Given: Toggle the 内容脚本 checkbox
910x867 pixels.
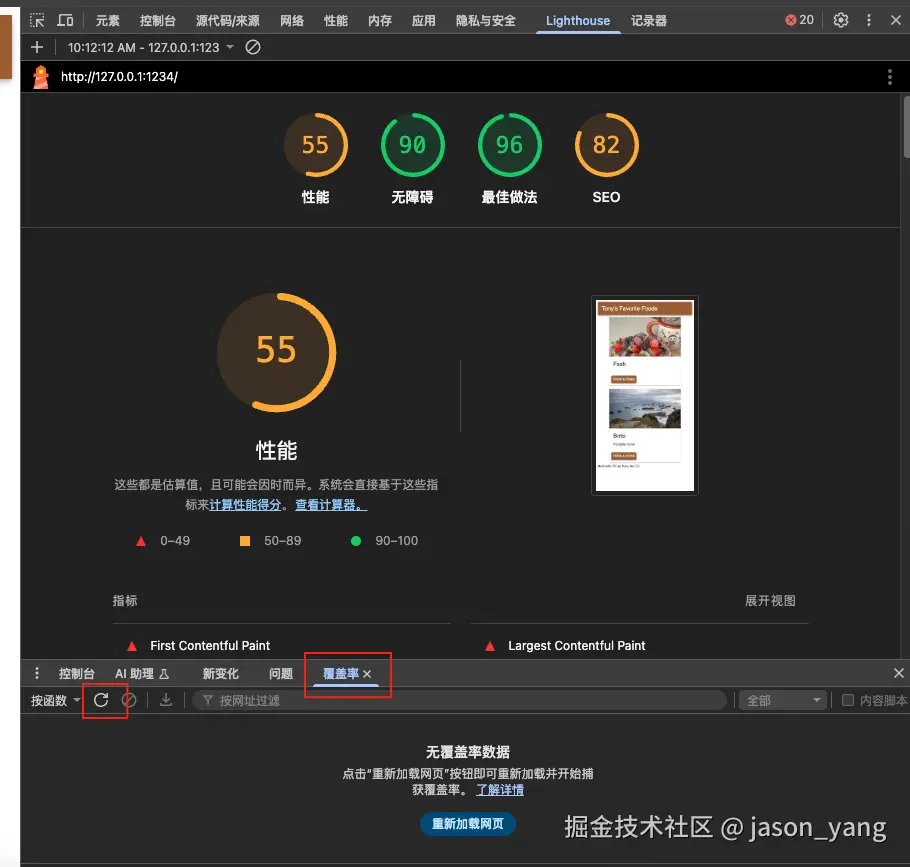Looking at the screenshot, I should (x=847, y=700).
